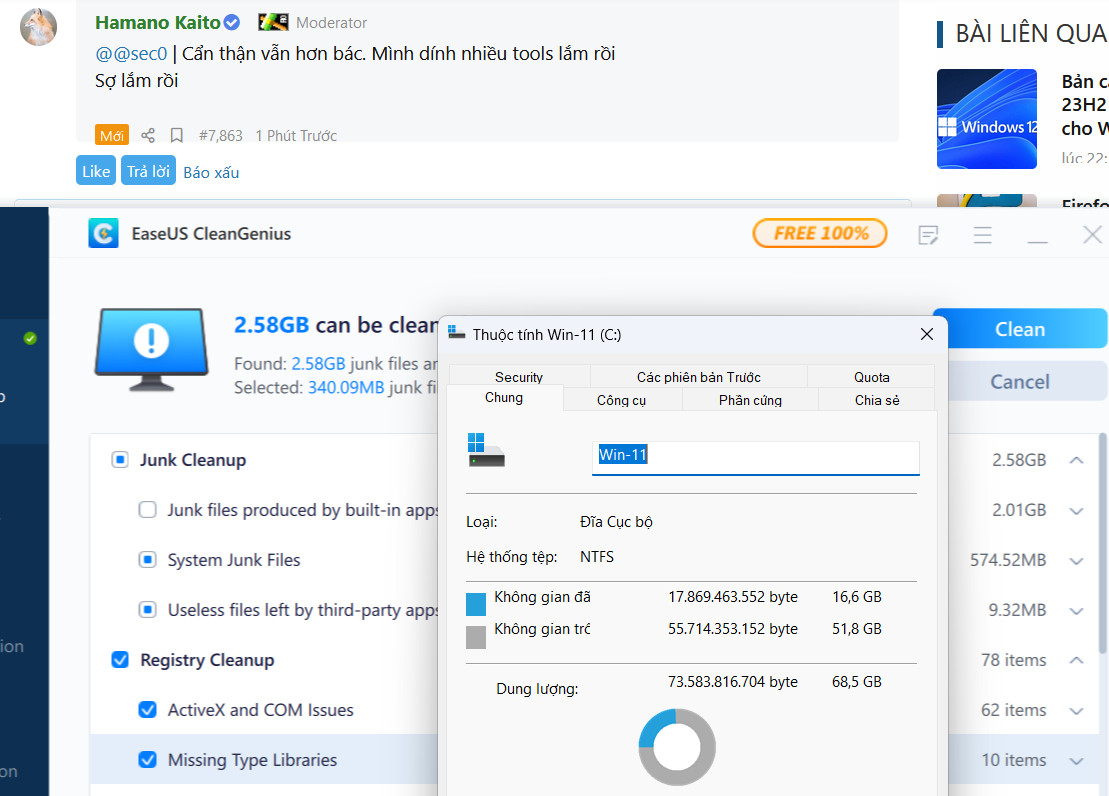Open the Các phiên bản Trước tab
Screen dimensions: 1109x796
point(699,376)
